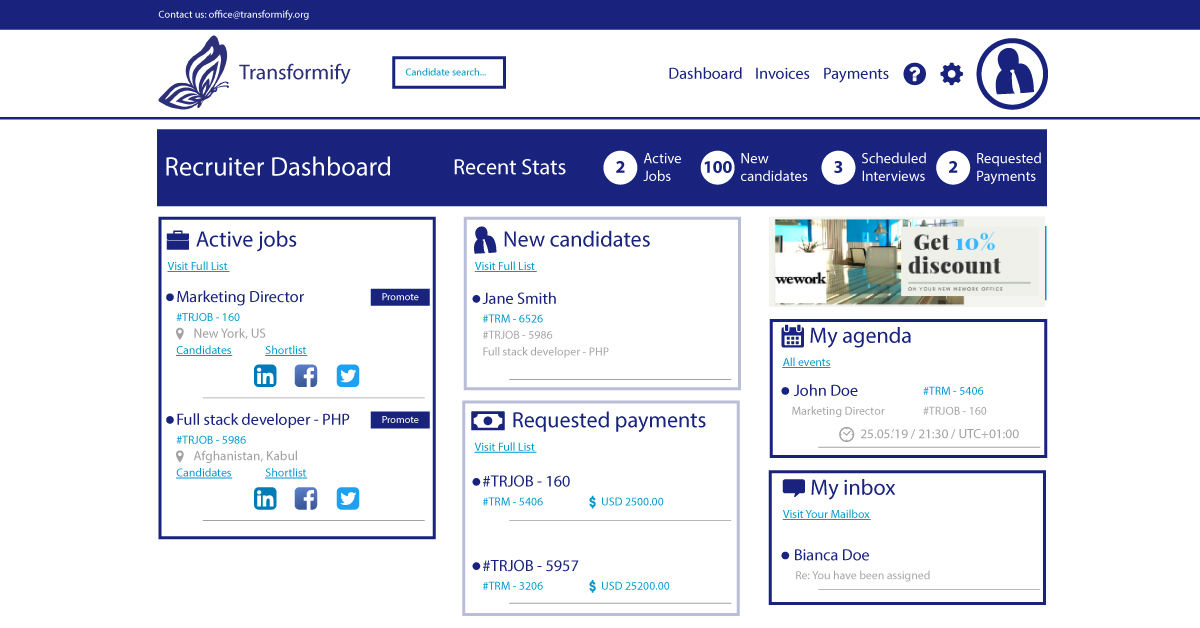Click the help question mark icon

(914, 74)
